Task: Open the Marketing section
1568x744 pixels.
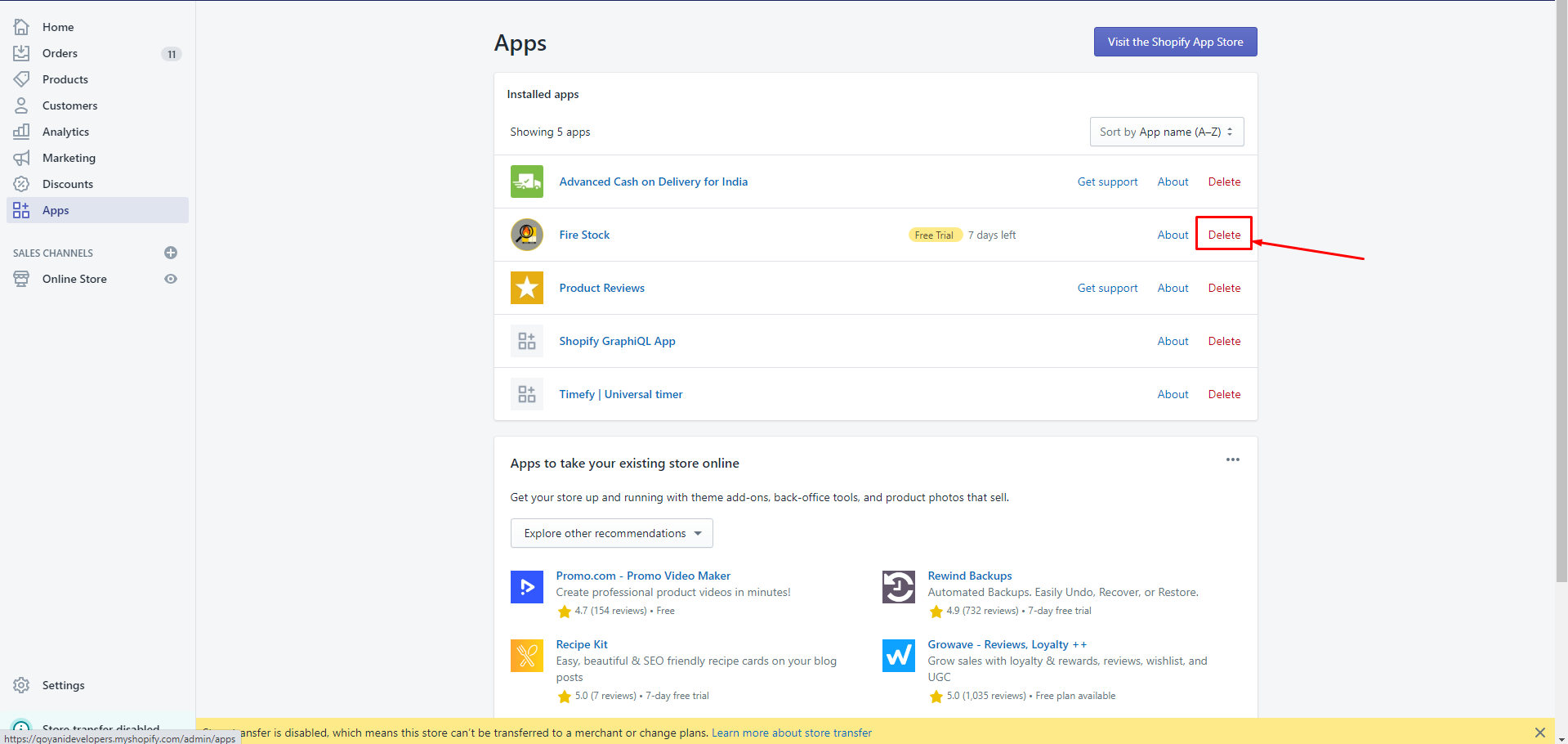Action: point(69,158)
